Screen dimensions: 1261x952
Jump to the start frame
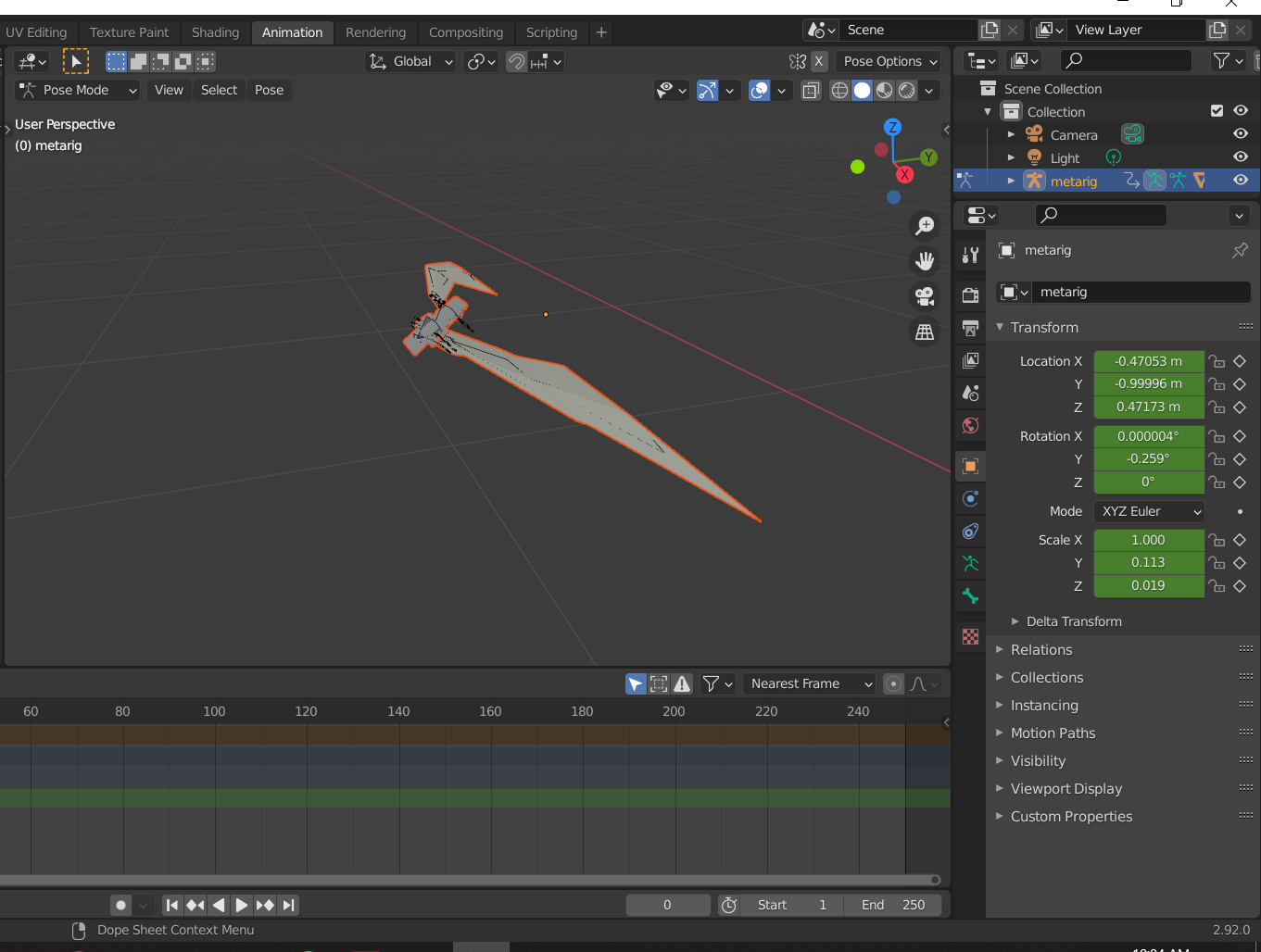tap(172, 905)
